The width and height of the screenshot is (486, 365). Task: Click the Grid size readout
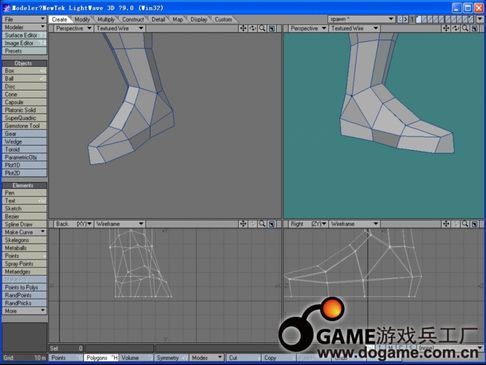[24, 358]
